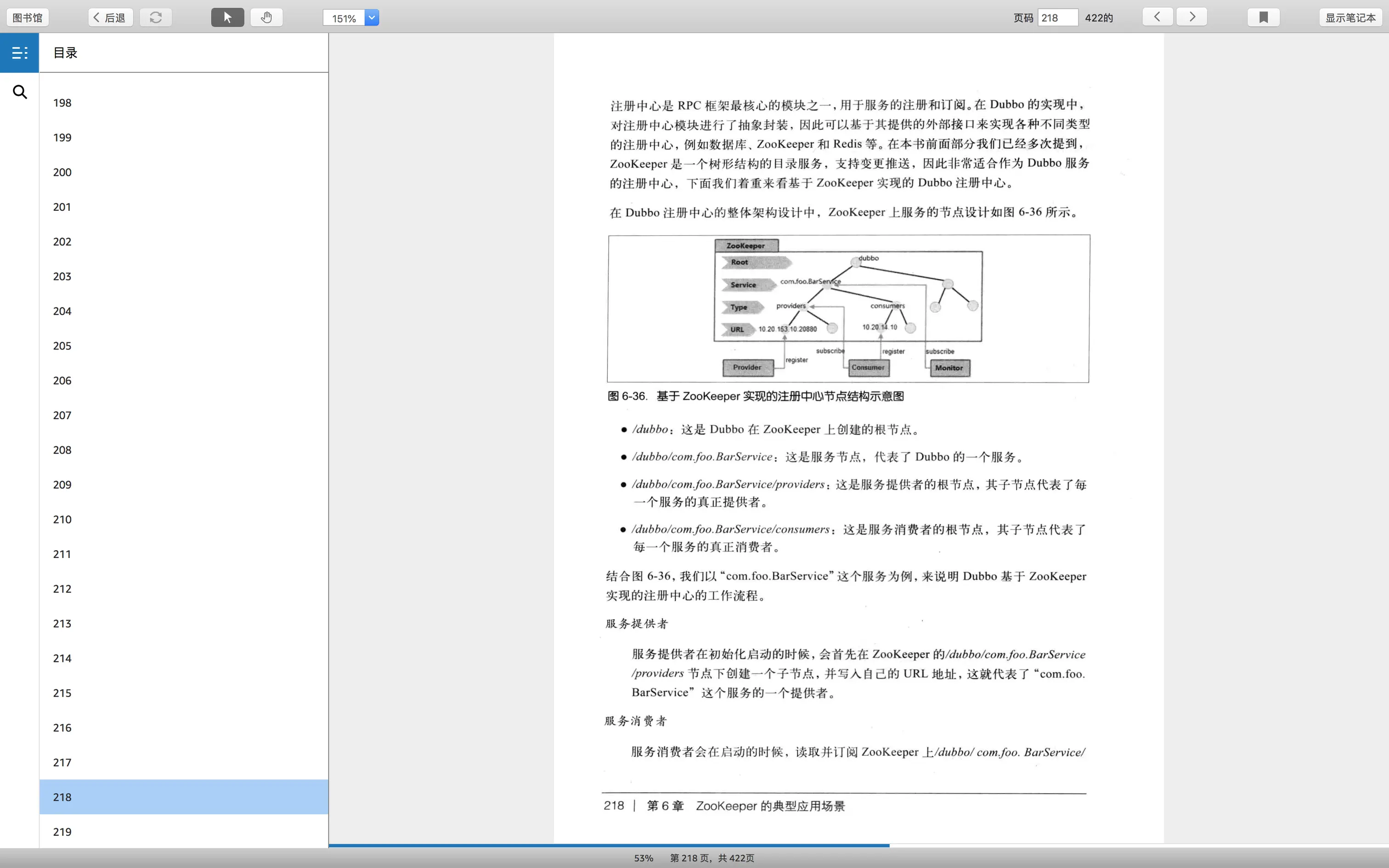Viewport: 1389px width, 868px height.
Task: Select the arrow pointer tool
Action: pyautogui.click(x=227, y=17)
